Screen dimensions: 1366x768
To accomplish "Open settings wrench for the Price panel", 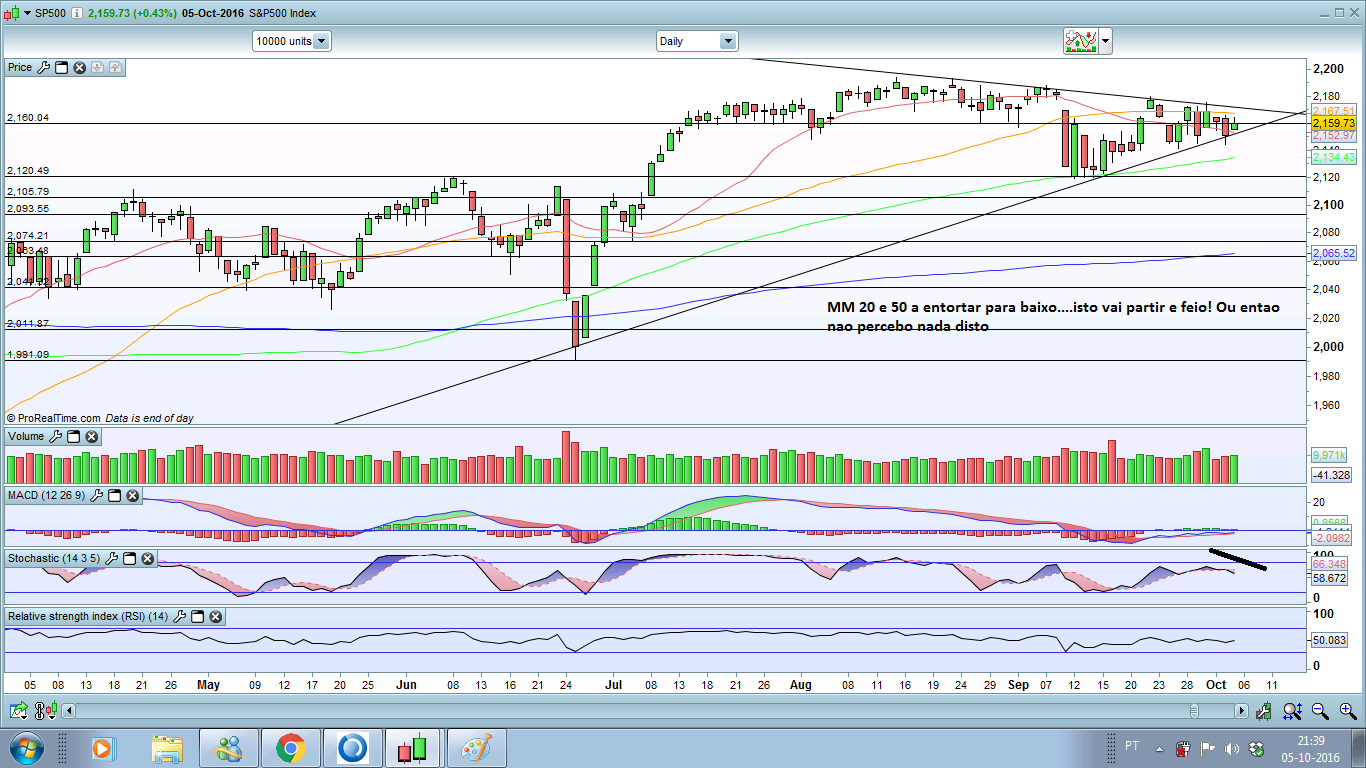I will tap(42, 68).
